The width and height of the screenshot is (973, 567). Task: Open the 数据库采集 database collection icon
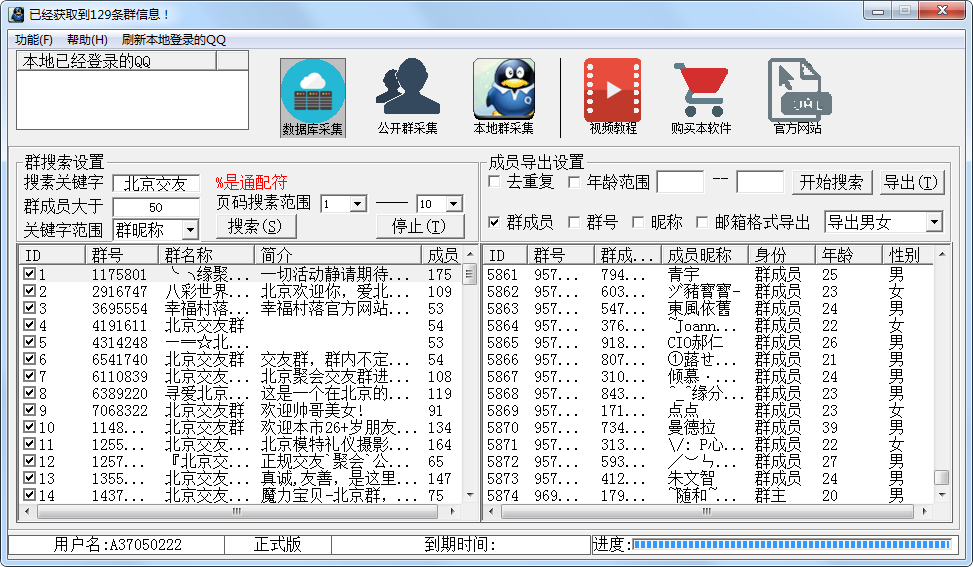(x=312, y=91)
